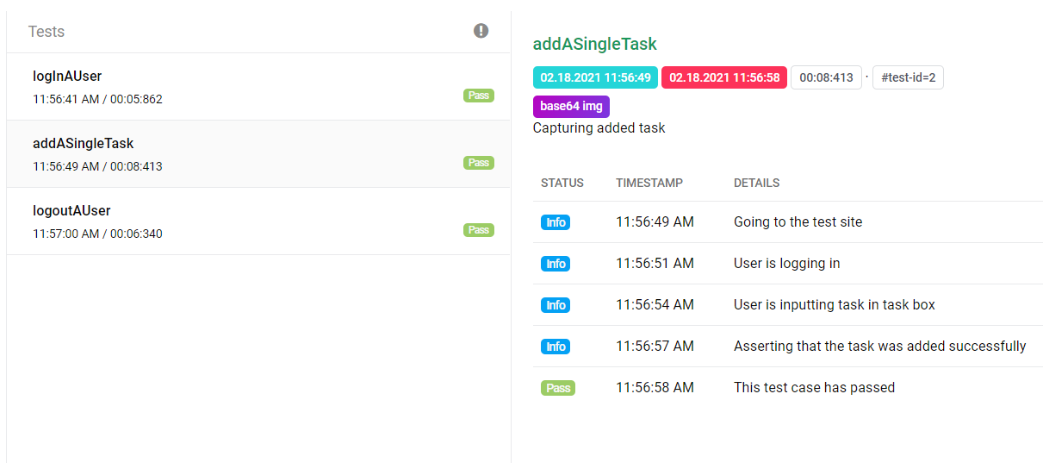Click the DETAILS column header
The image size is (1053, 468).
click(x=757, y=183)
